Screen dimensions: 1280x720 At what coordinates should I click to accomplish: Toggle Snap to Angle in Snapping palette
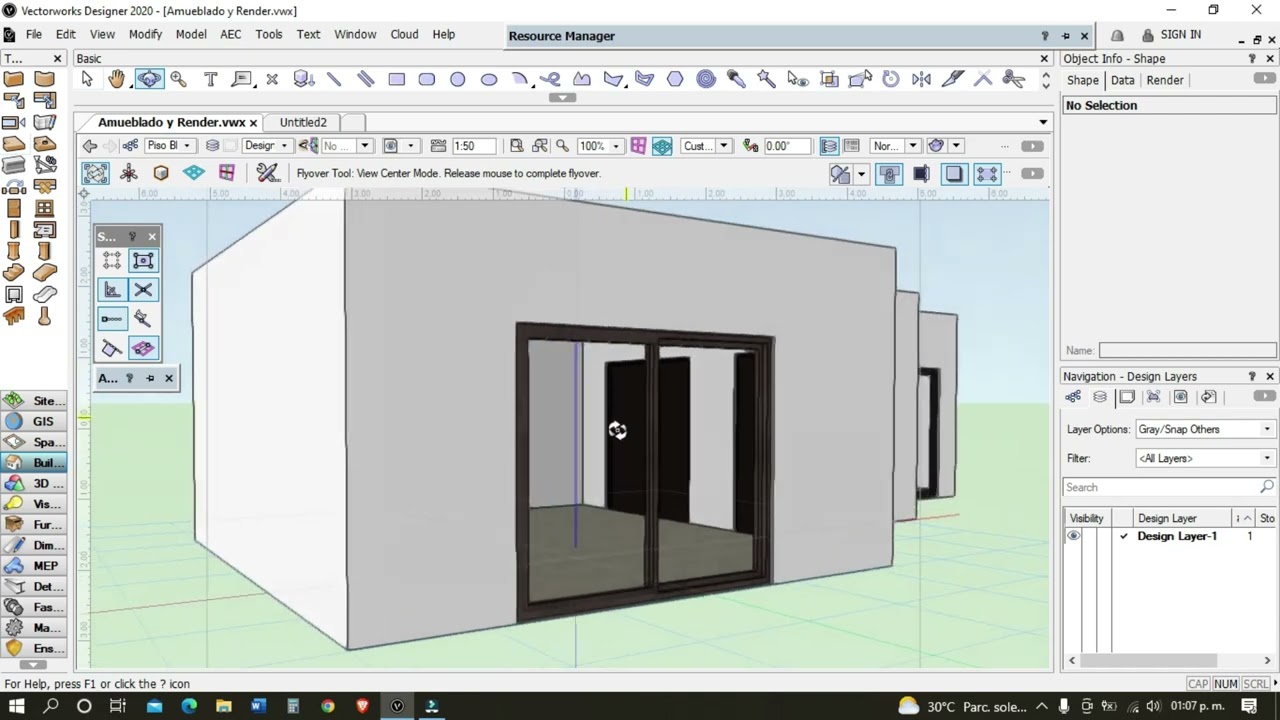click(112, 290)
